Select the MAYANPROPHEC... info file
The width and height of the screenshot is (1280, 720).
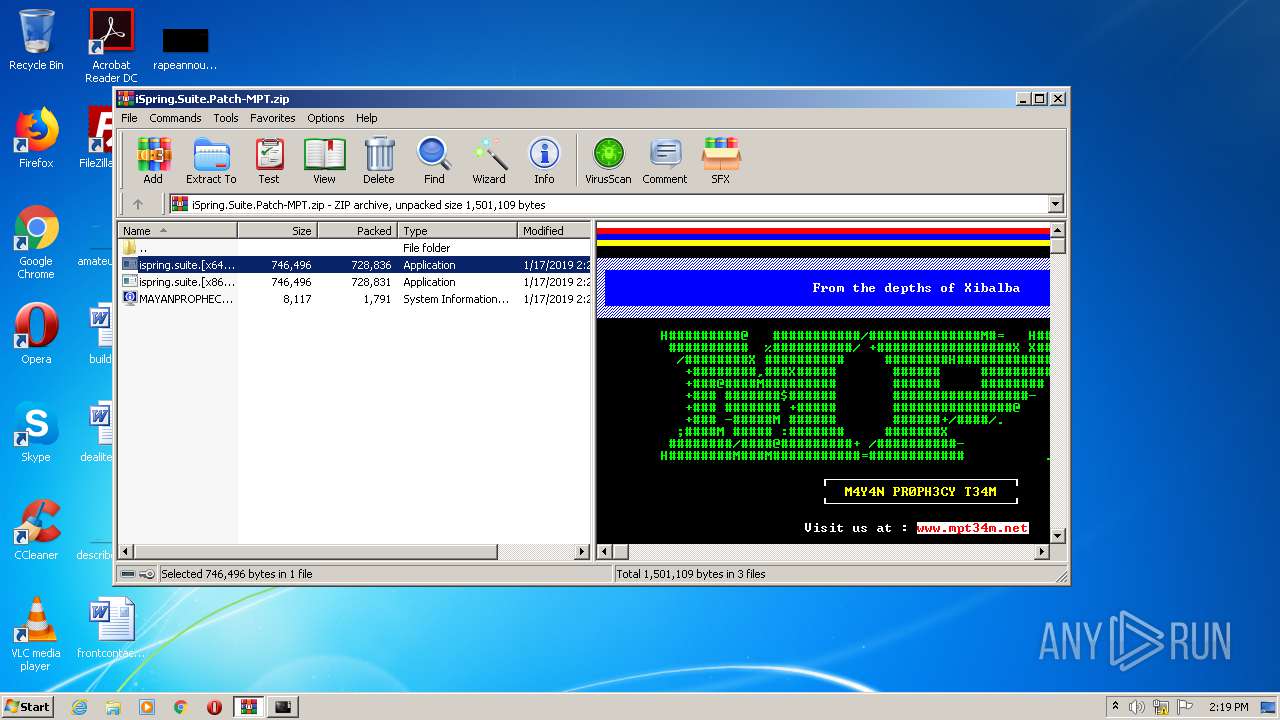355,299
